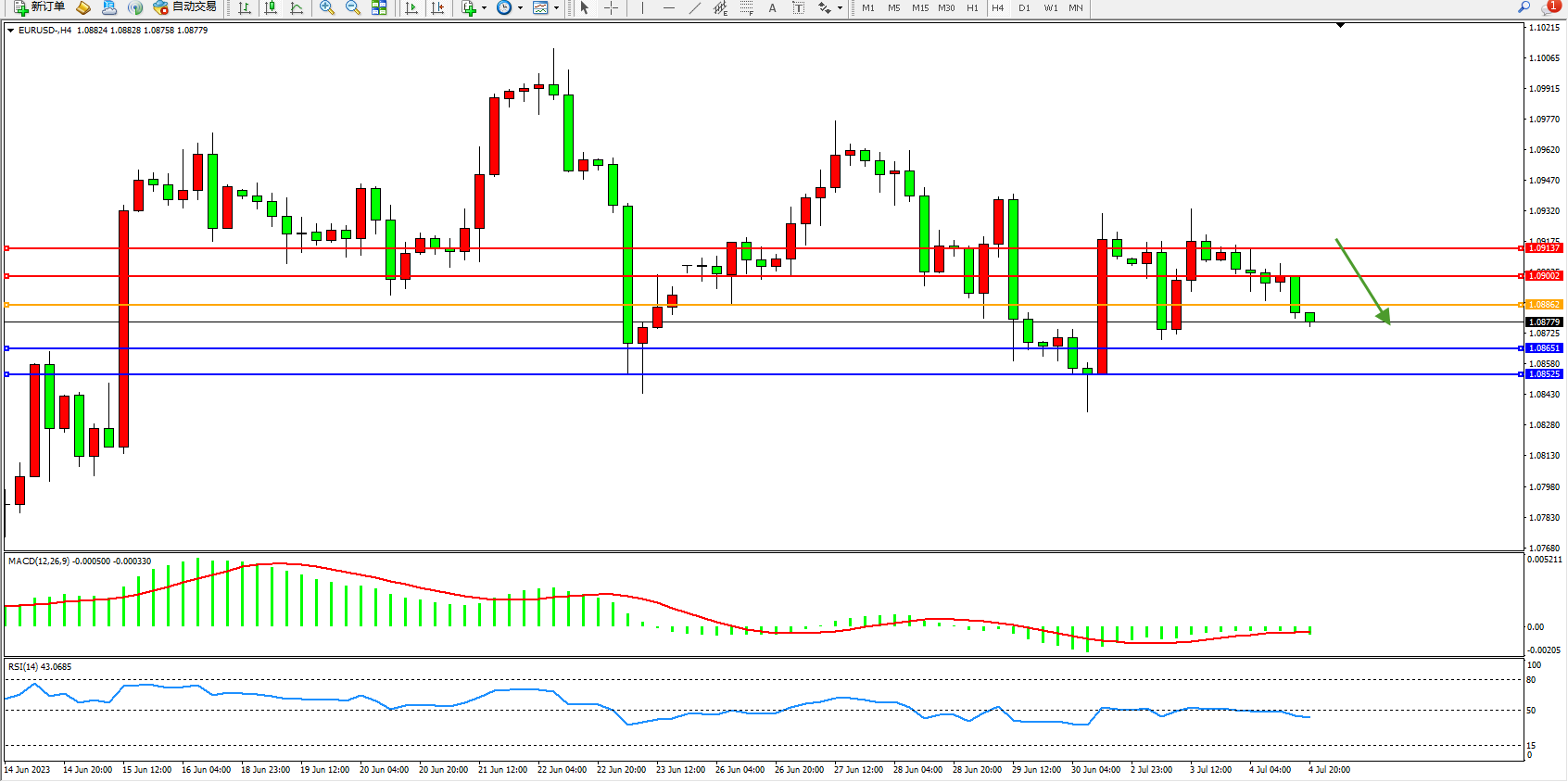Screen dimensions: 1568x782
Task: Switch to the M15 timeframe
Action: click(x=919, y=7)
